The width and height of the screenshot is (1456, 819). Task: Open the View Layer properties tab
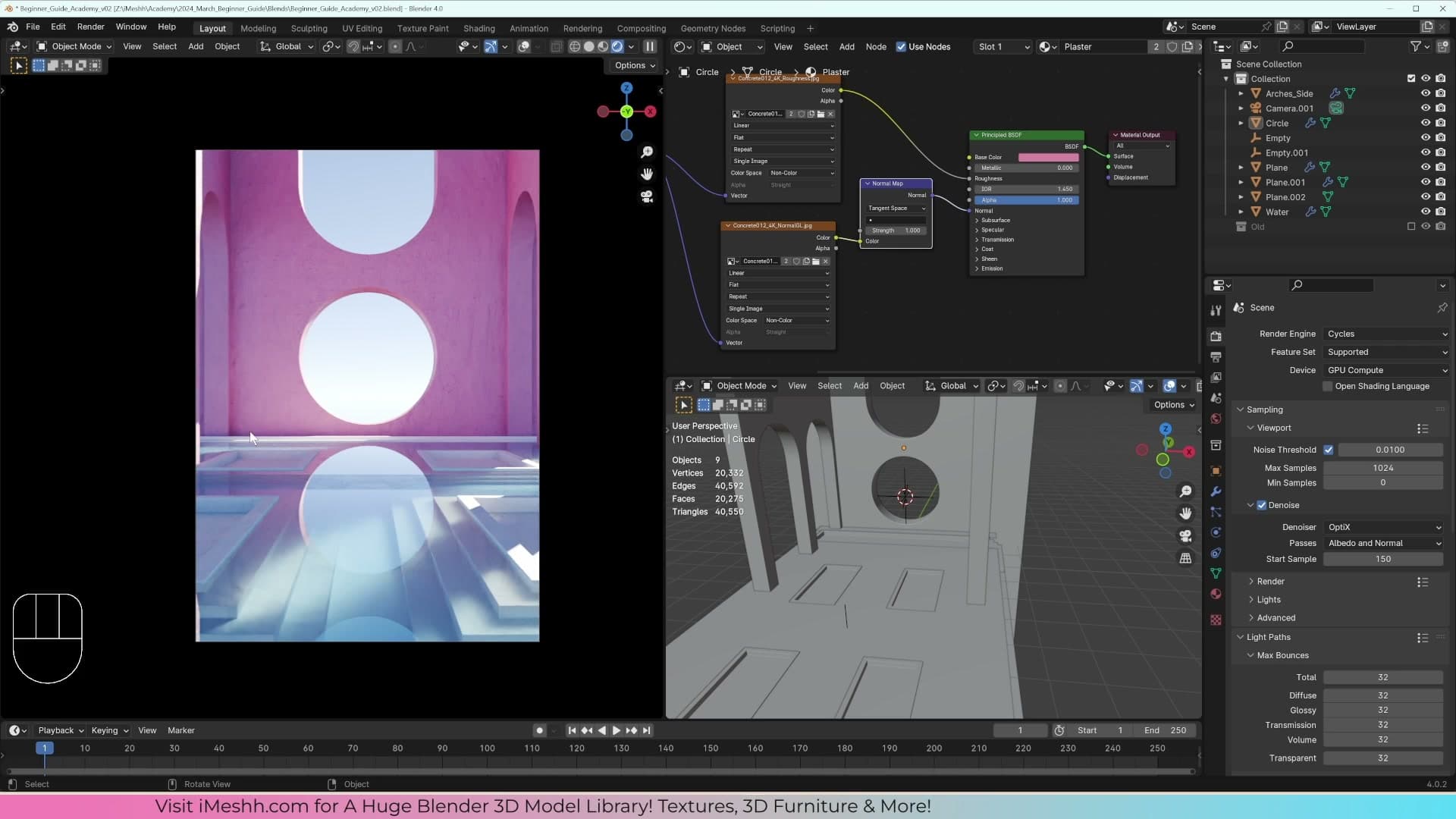pyautogui.click(x=1216, y=377)
